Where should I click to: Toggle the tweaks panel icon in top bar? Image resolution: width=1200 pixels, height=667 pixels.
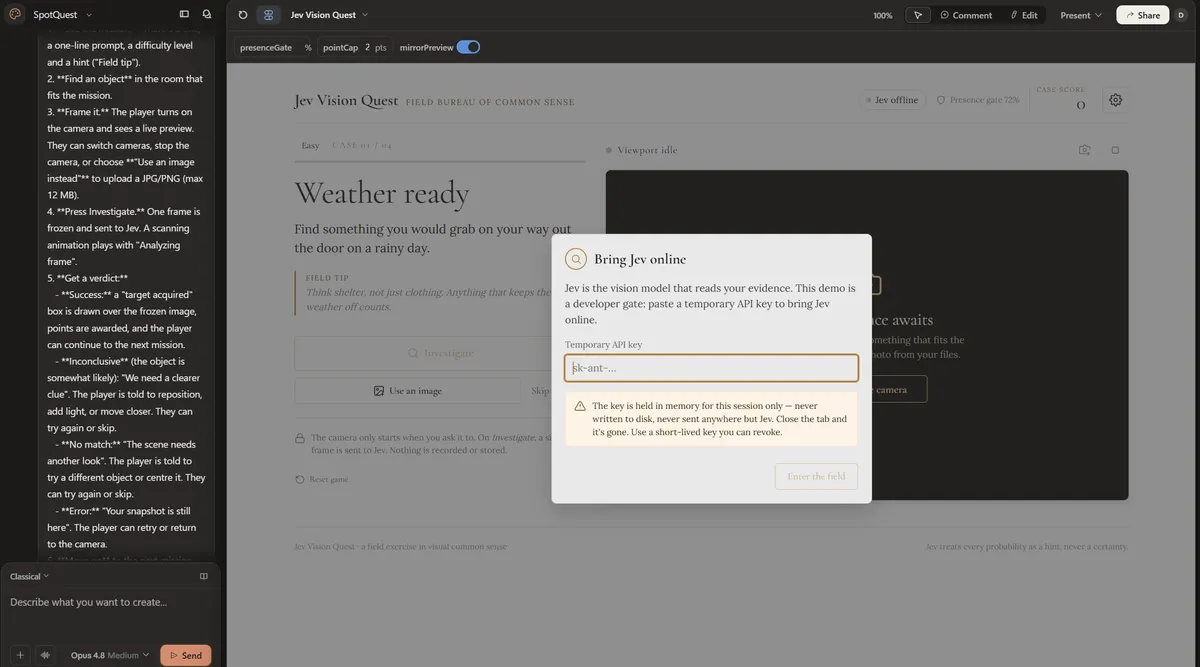[x=268, y=15]
